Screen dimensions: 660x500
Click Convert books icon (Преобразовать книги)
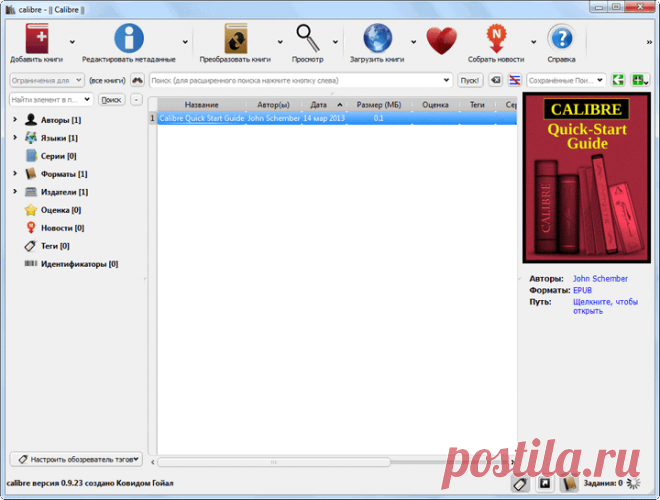236,39
